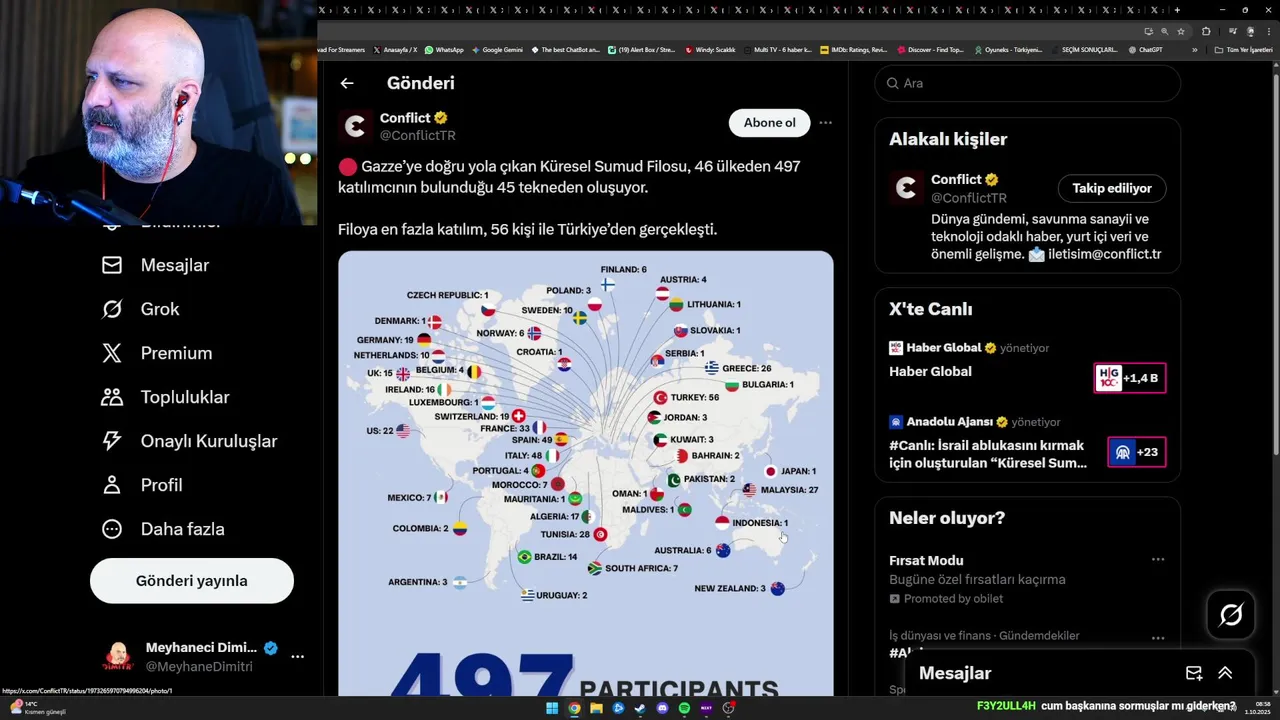
Task: Open the Windy: Sıcaklık bookmark
Action: (710, 50)
